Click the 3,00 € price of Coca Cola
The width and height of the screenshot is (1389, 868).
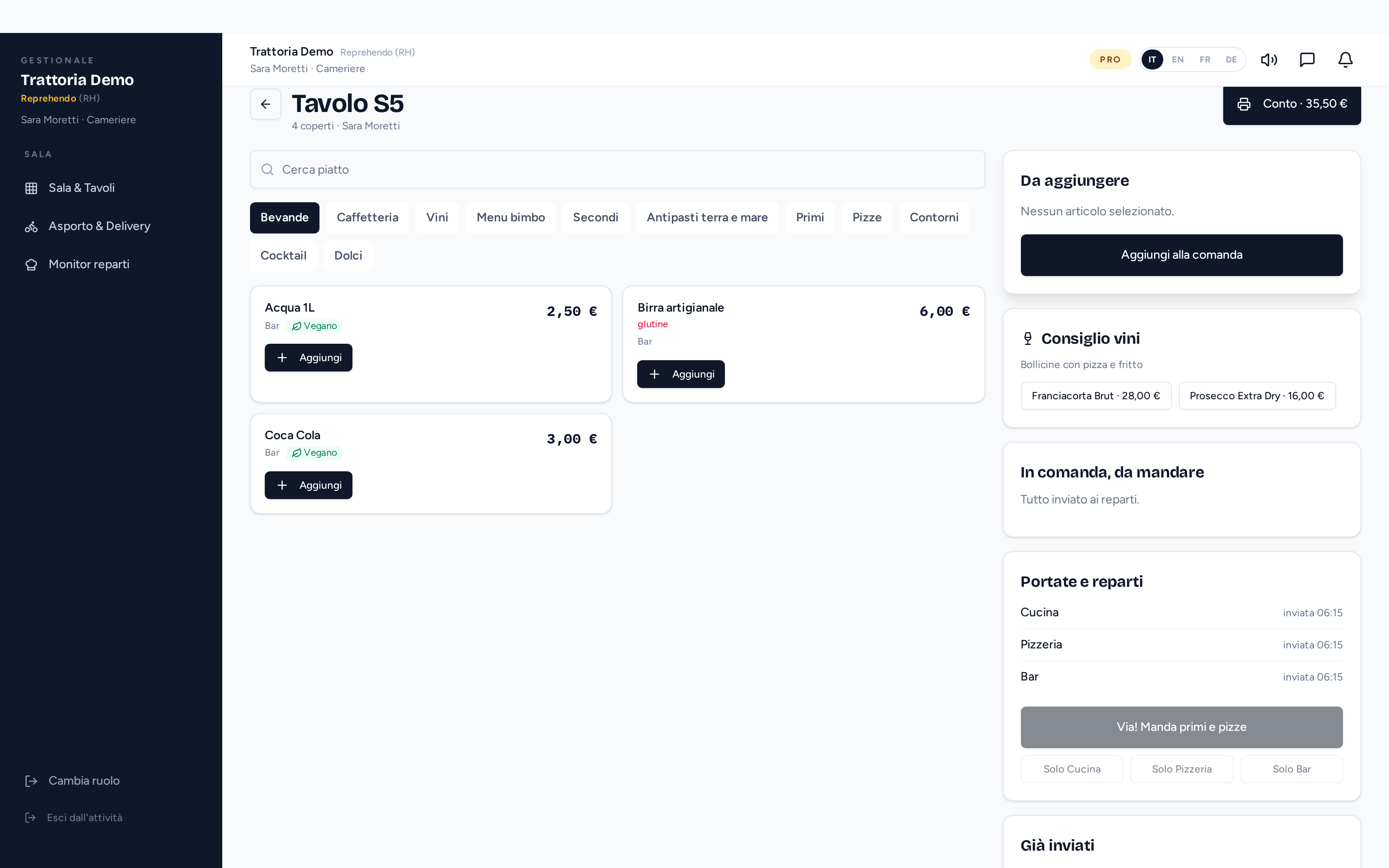click(x=572, y=439)
